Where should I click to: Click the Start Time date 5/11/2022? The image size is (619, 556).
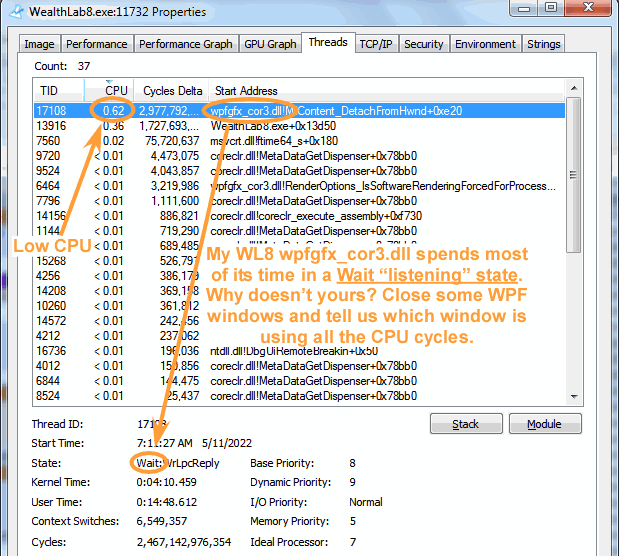click(227, 443)
